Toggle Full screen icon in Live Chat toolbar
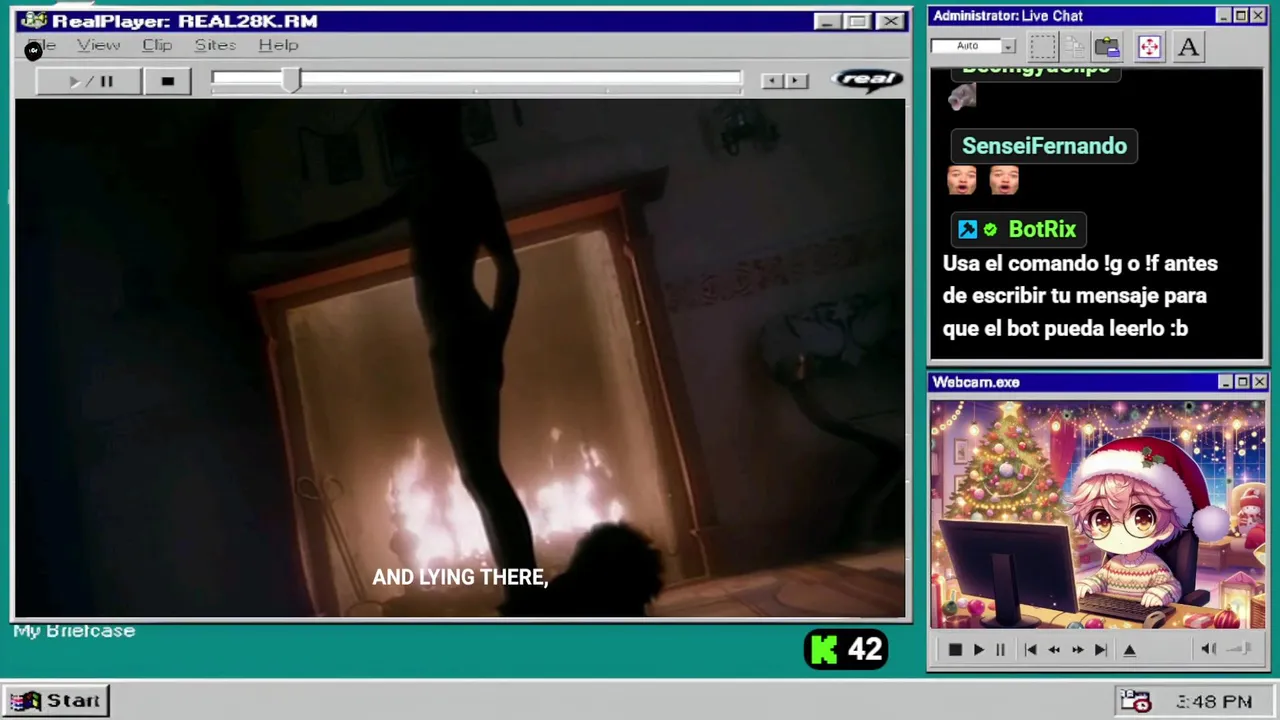Viewport: 1280px width, 720px height. 1149,46
